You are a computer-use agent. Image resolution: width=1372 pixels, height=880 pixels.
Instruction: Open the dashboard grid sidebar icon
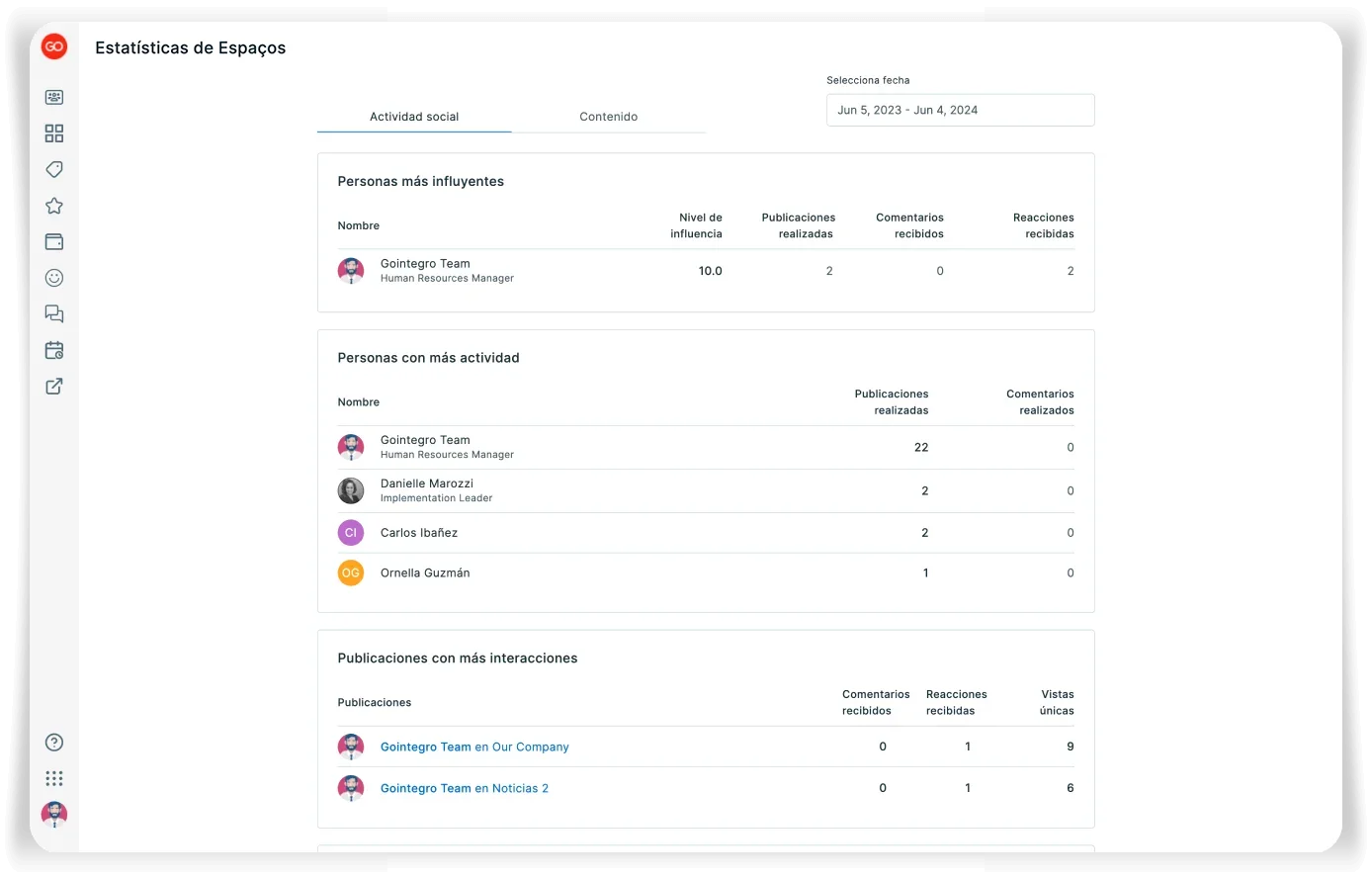tap(54, 133)
